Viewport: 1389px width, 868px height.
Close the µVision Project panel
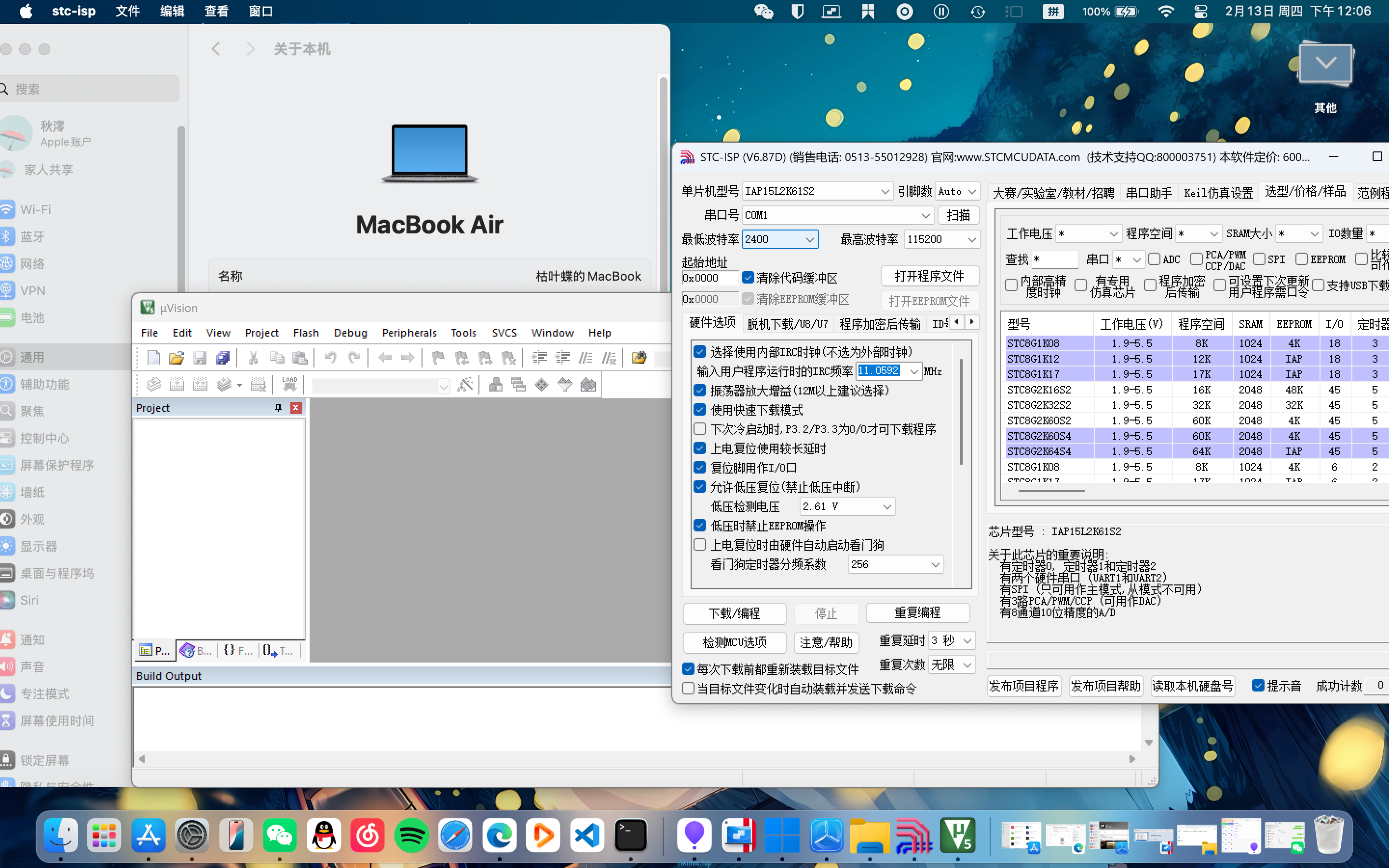[296, 407]
